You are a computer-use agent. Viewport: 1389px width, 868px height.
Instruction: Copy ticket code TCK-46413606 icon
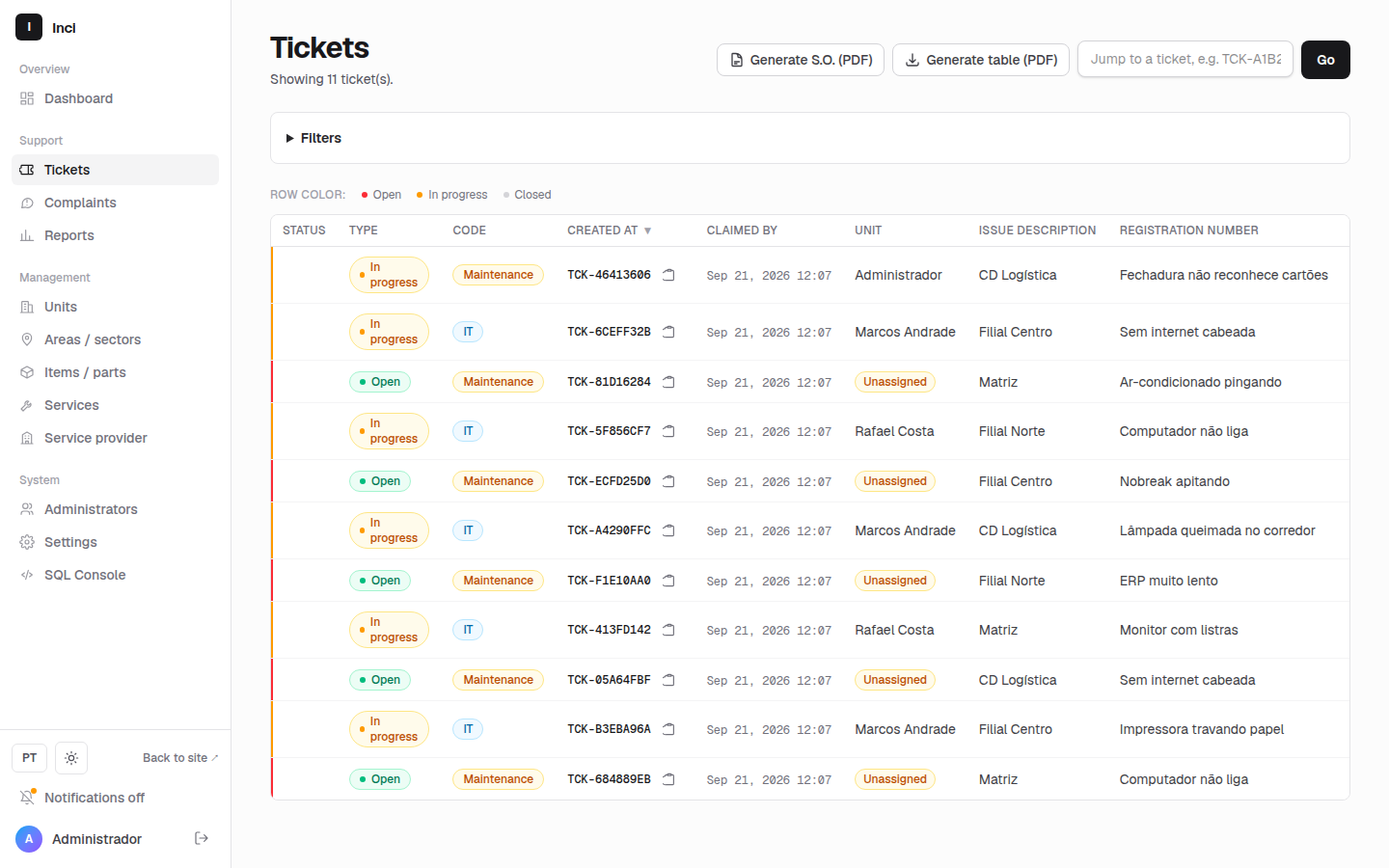tap(668, 275)
